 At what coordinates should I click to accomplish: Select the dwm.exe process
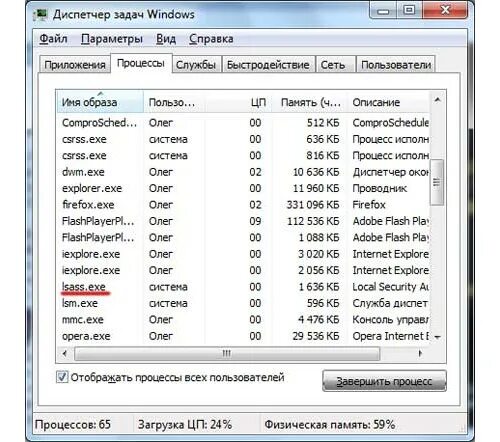pyautogui.click(x=243, y=172)
